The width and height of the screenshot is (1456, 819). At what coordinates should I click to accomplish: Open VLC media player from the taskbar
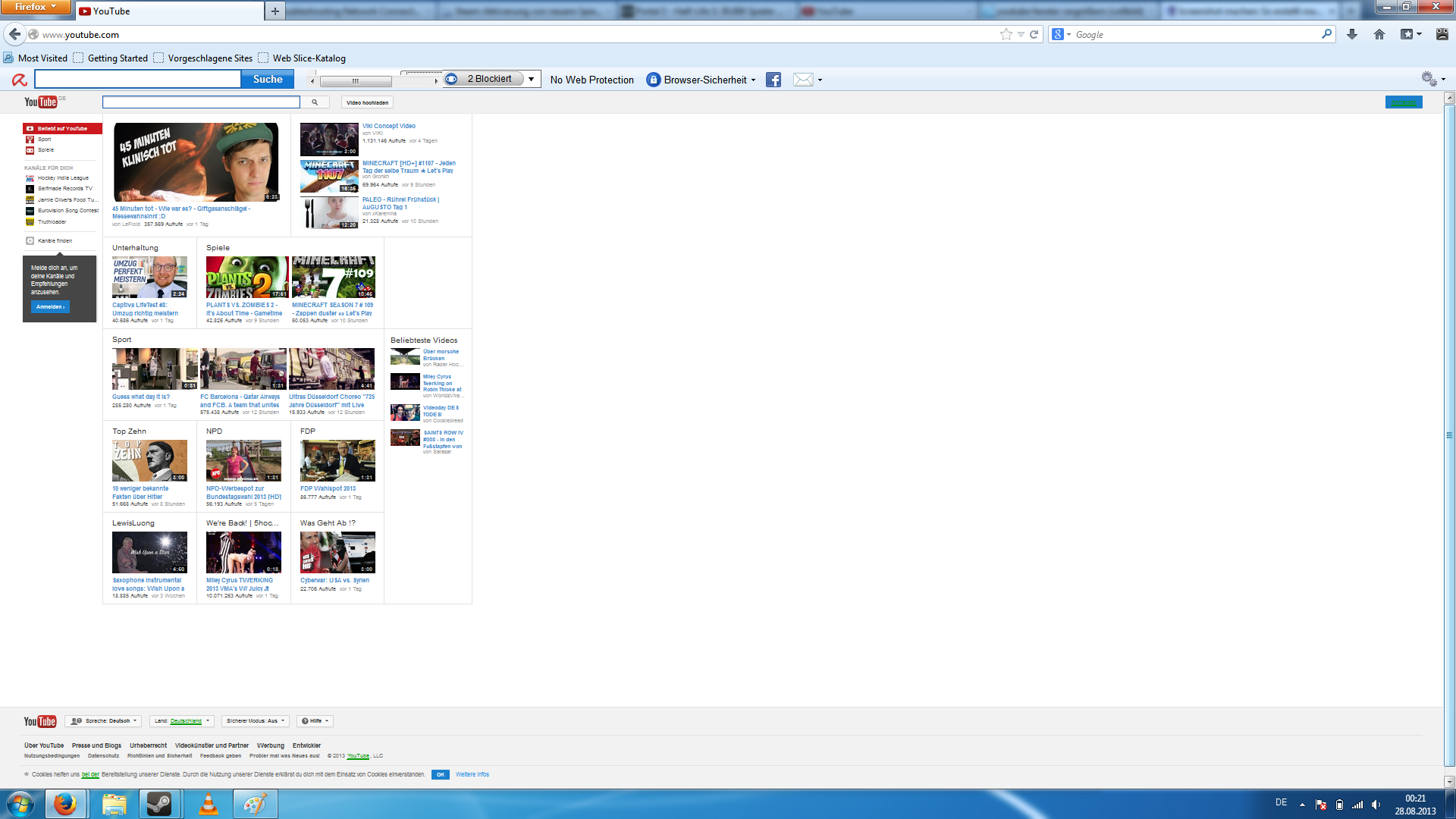[x=208, y=804]
